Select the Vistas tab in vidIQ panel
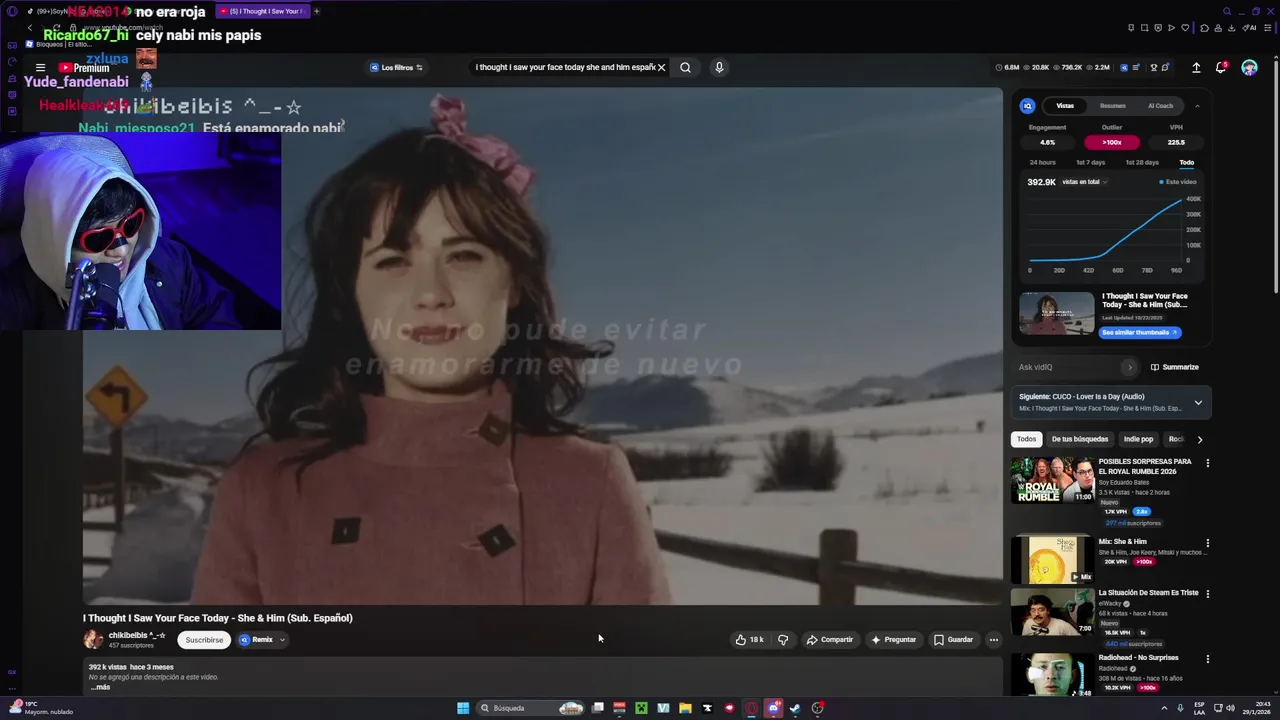1280x720 pixels. (1065, 106)
